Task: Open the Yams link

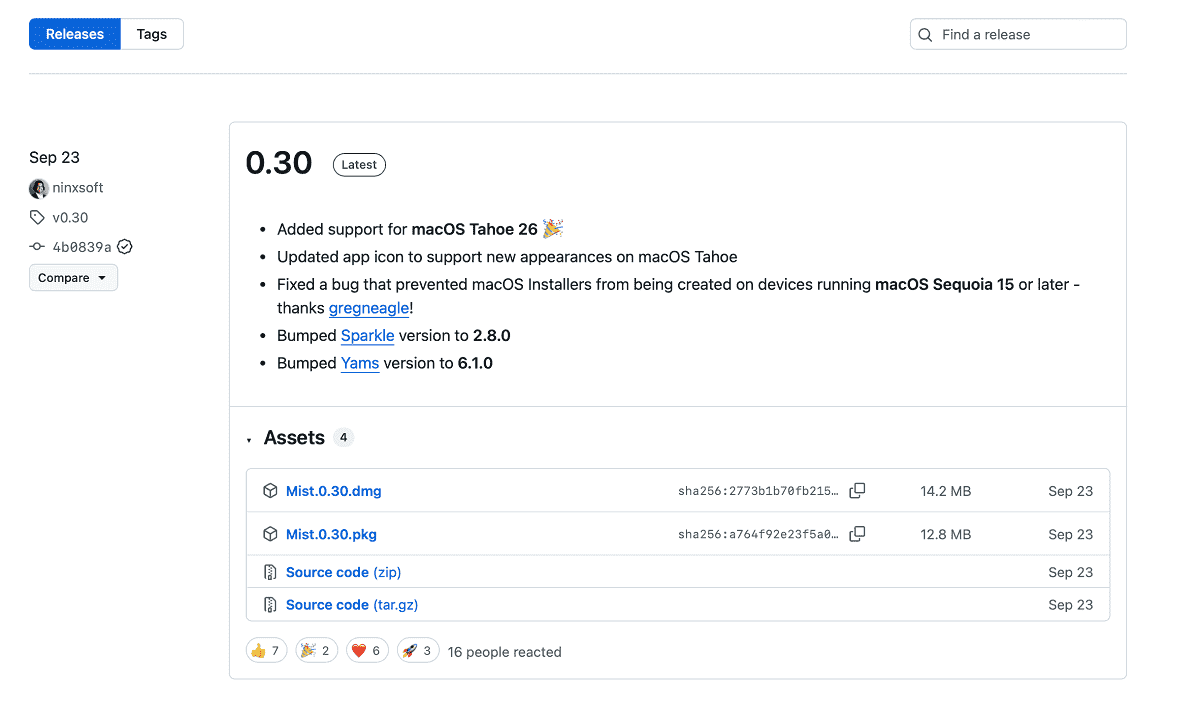Action: (360, 363)
